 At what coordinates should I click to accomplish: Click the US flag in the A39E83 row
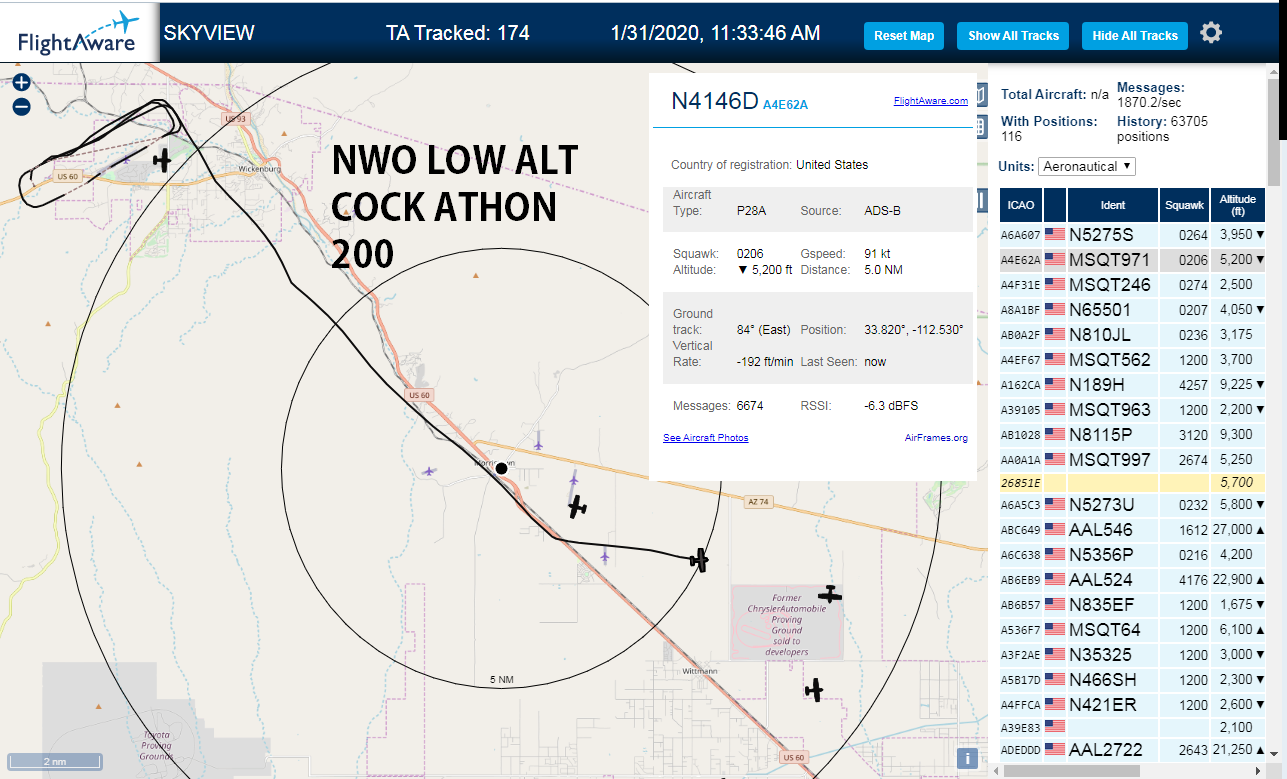1054,725
